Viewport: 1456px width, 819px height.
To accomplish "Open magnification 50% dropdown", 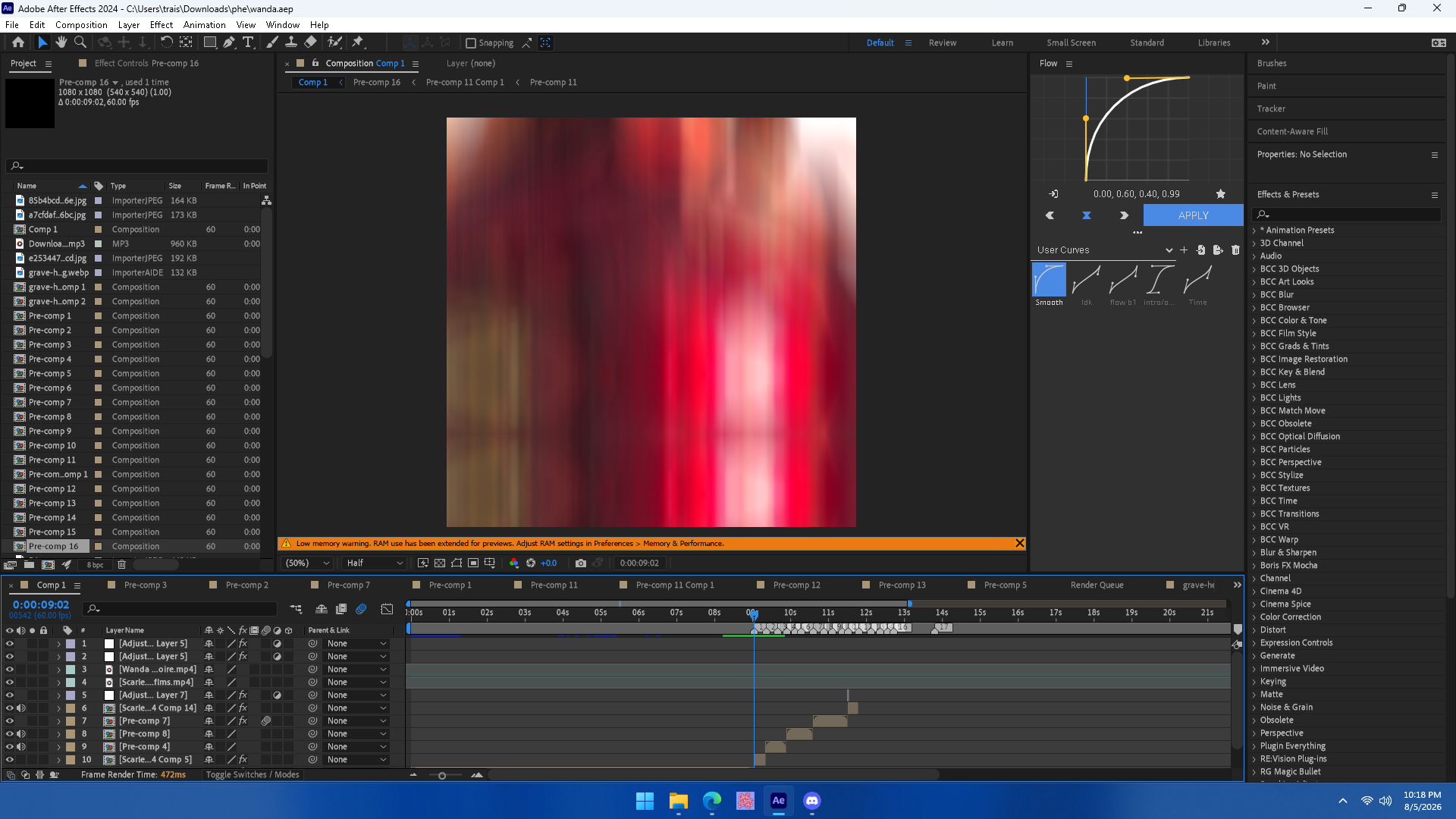I will pos(307,563).
